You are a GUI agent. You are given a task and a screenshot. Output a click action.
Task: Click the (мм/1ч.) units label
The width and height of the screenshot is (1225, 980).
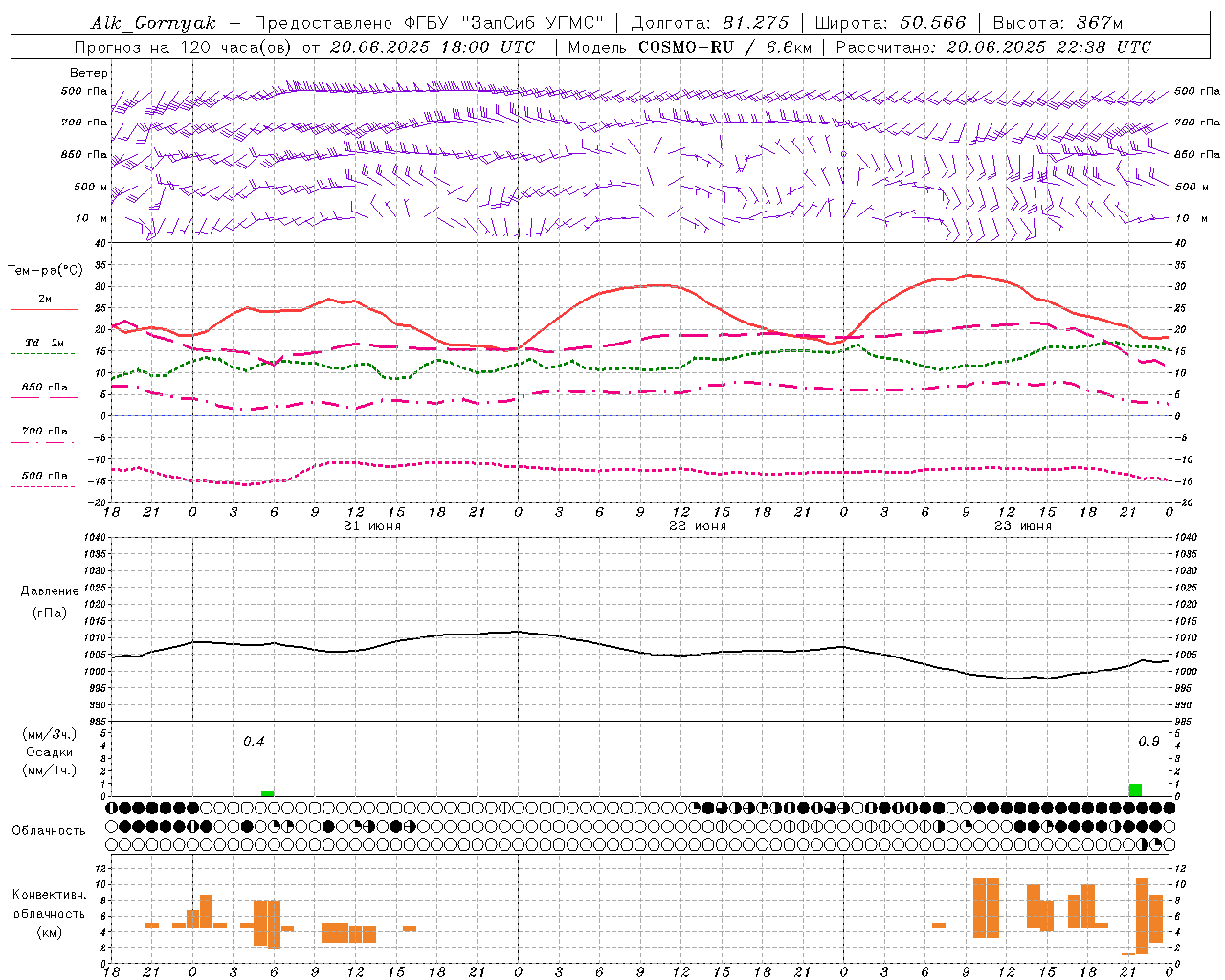coord(50,770)
